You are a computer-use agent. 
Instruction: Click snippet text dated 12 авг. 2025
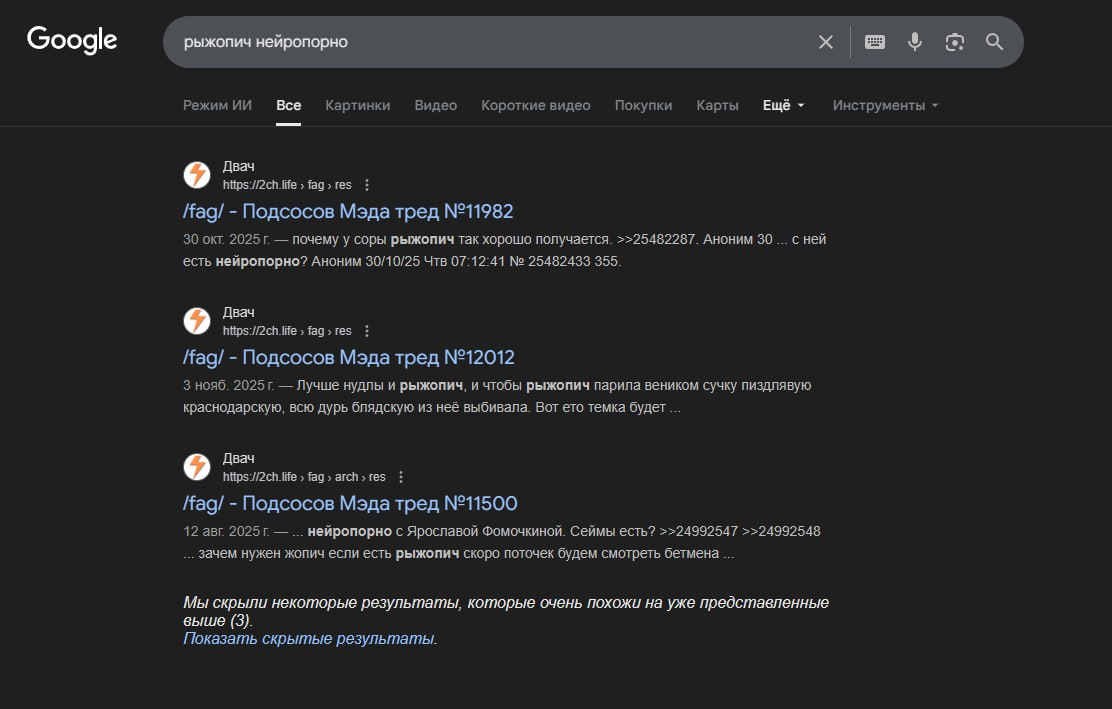pos(501,542)
